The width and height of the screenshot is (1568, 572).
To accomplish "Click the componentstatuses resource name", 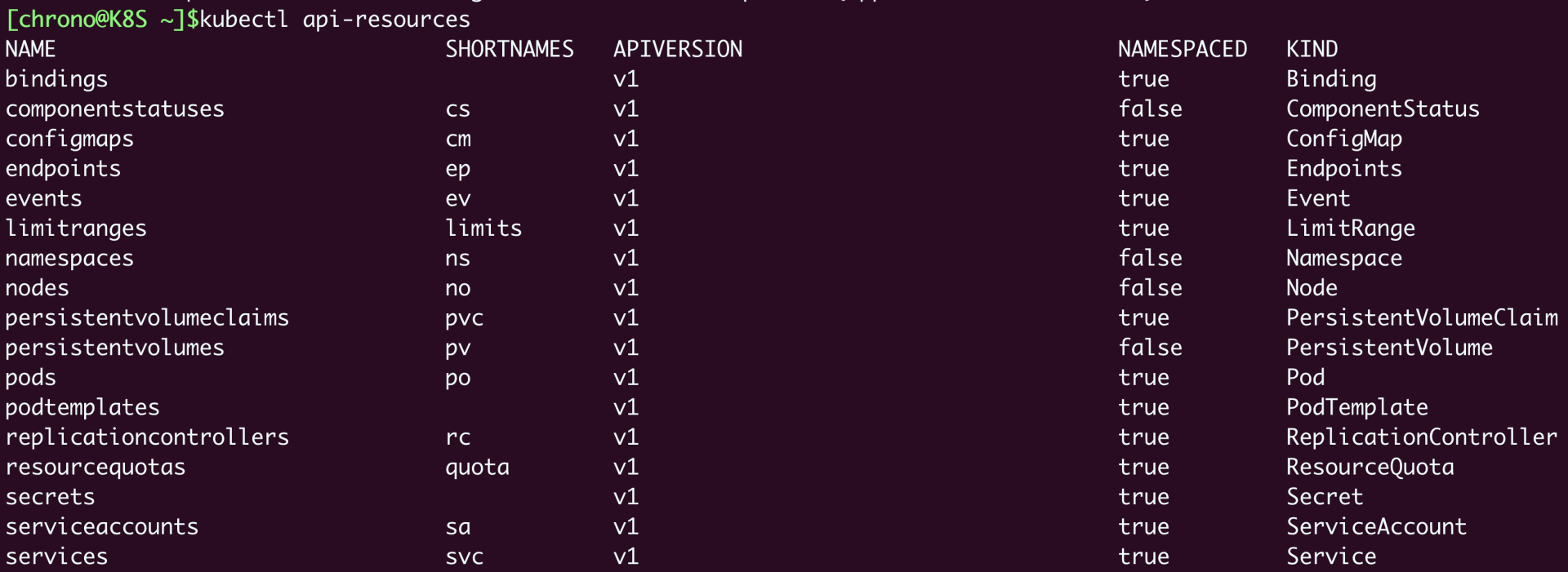I will (x=114, y=109).
